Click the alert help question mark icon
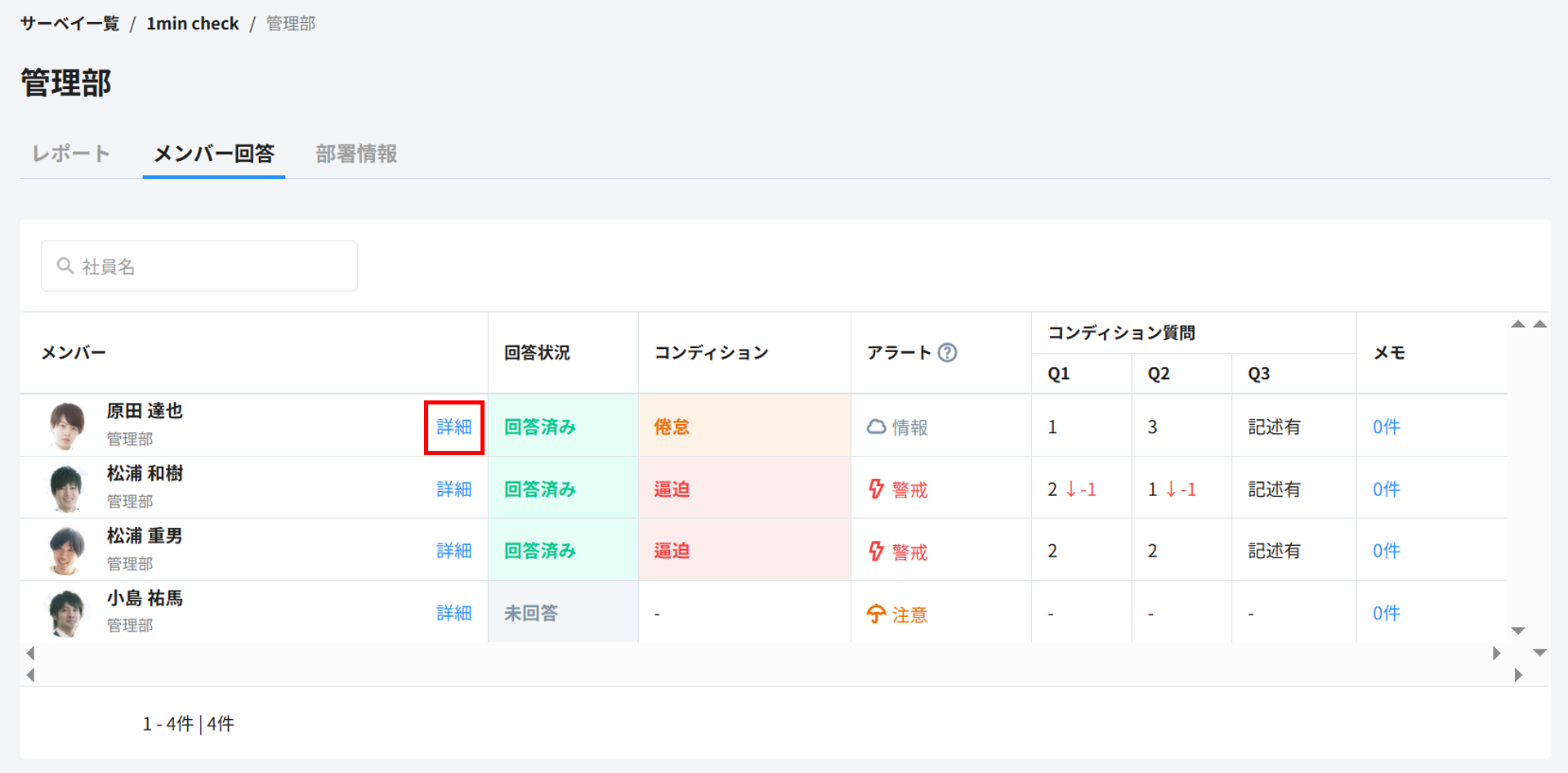This screenshot has width=1568, height=773. pyautogui.click(x=947, y=352)
